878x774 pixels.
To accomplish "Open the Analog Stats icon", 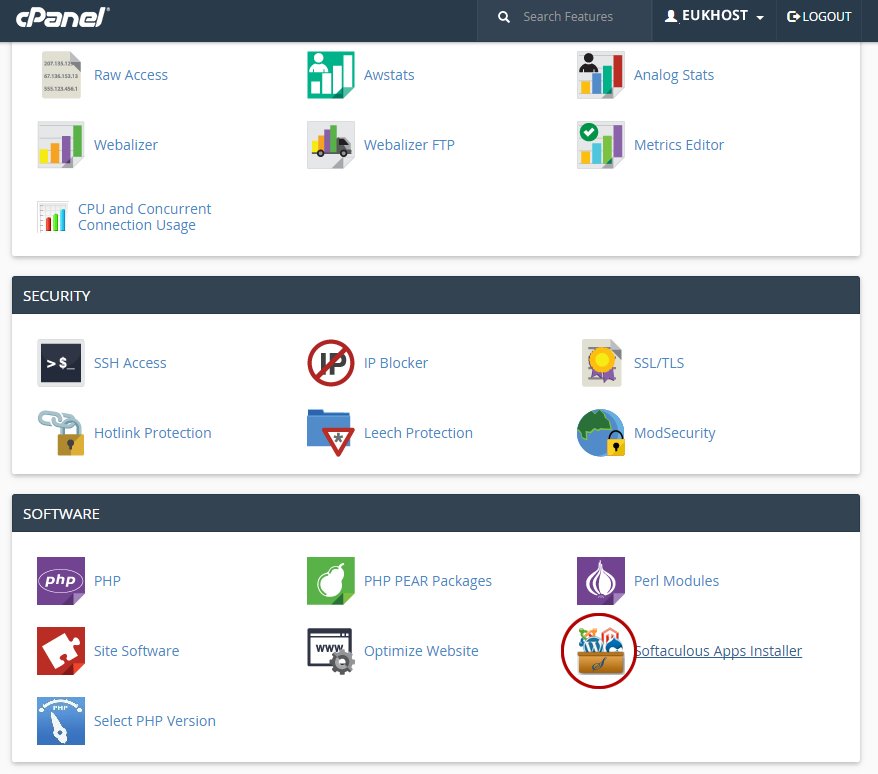I will 600,75.
